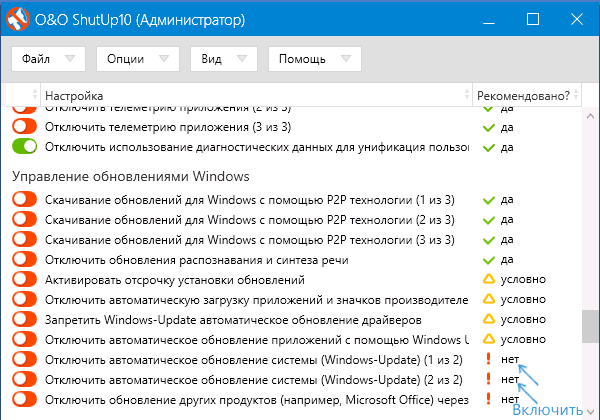Click sort arrows in the leftmost column header
Image resolution: width=600 pixels, height=420 pixels.
click(x=35, y=94)
